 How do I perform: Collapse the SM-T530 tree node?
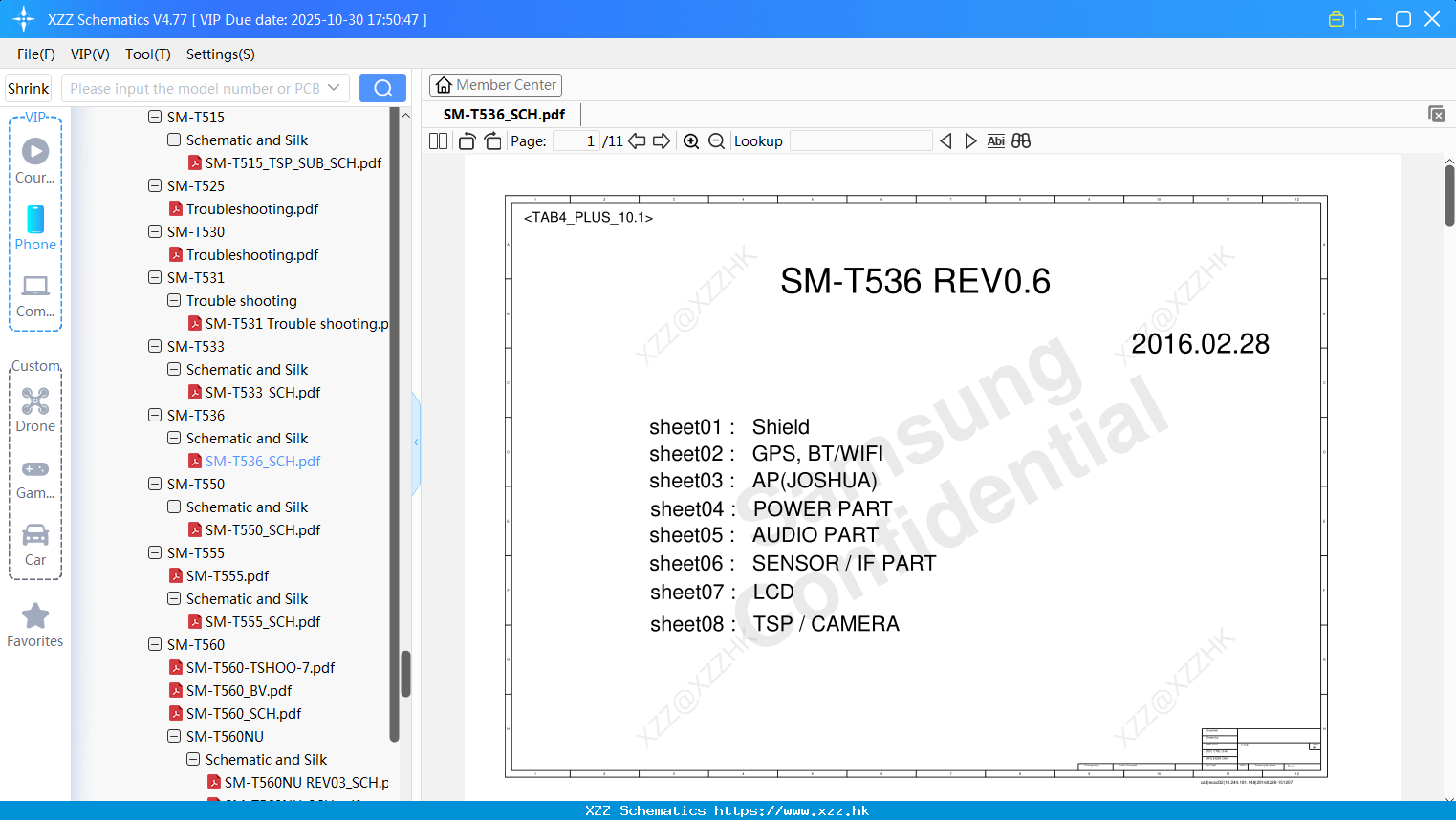click(155, 231)
